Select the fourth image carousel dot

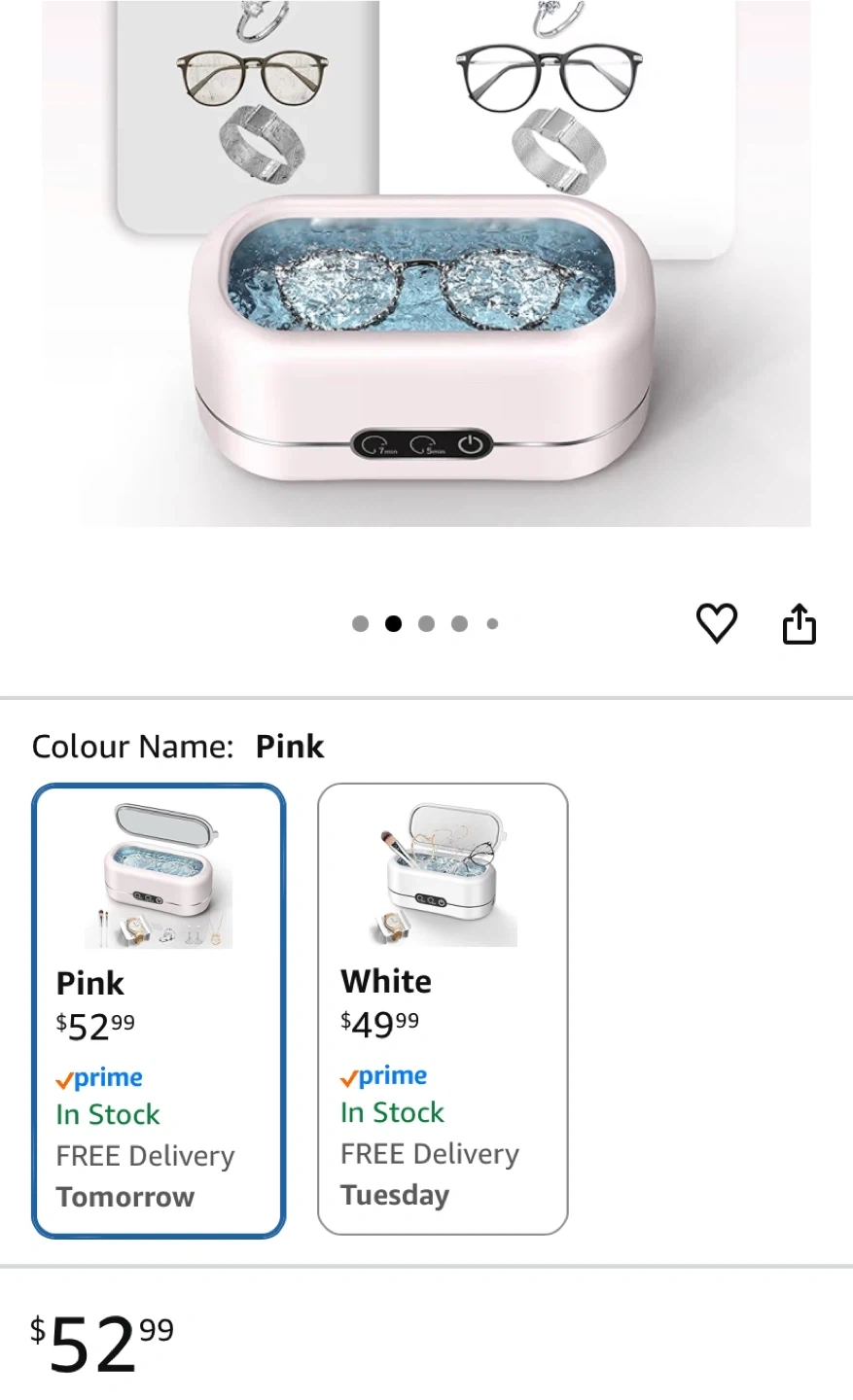pos(459,624)
